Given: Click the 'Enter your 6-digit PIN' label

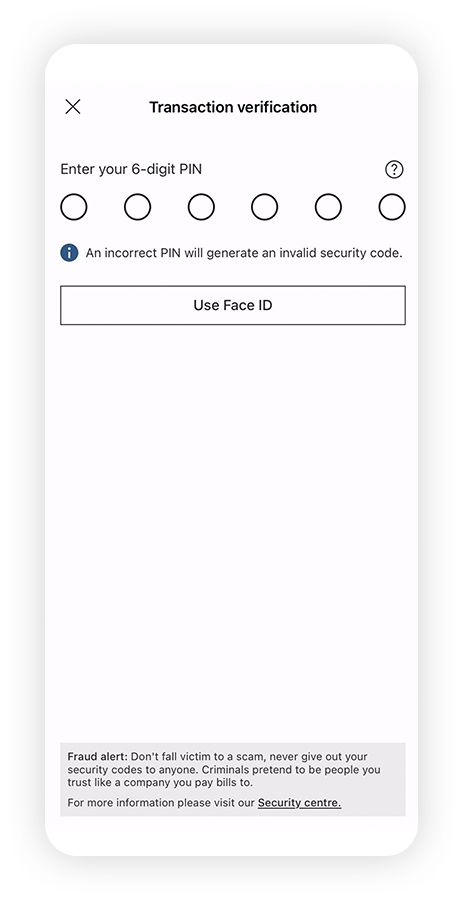Looking at the screenshot, I should coord(131,169).
